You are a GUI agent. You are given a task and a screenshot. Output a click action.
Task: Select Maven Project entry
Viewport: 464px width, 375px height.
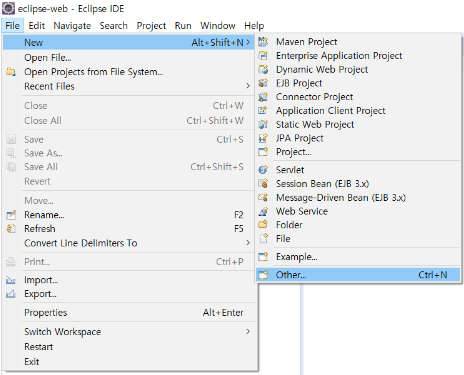coord(358,42)
